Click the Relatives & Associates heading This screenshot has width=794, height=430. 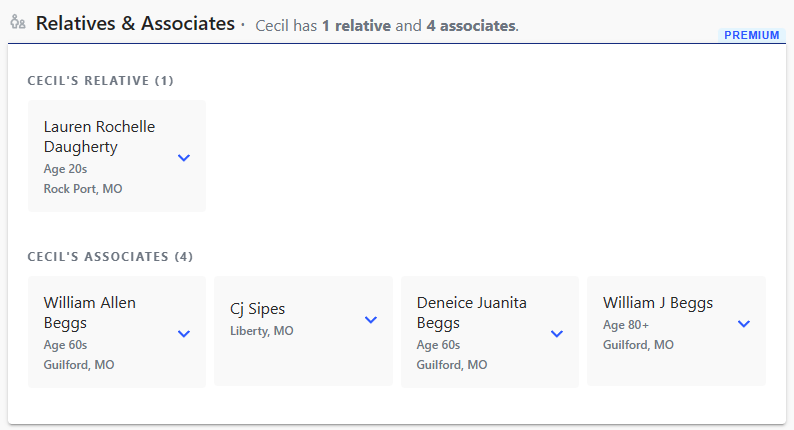(x=135, y=23)
